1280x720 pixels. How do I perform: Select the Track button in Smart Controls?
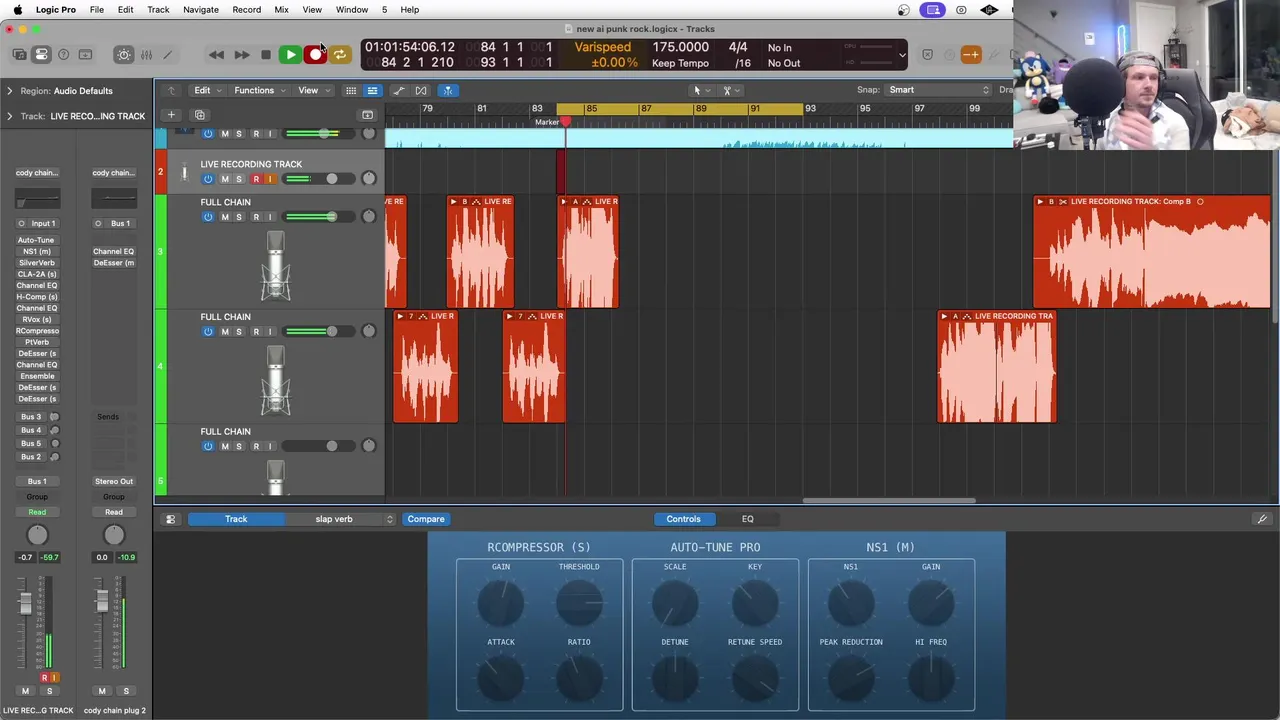point(236,519)
